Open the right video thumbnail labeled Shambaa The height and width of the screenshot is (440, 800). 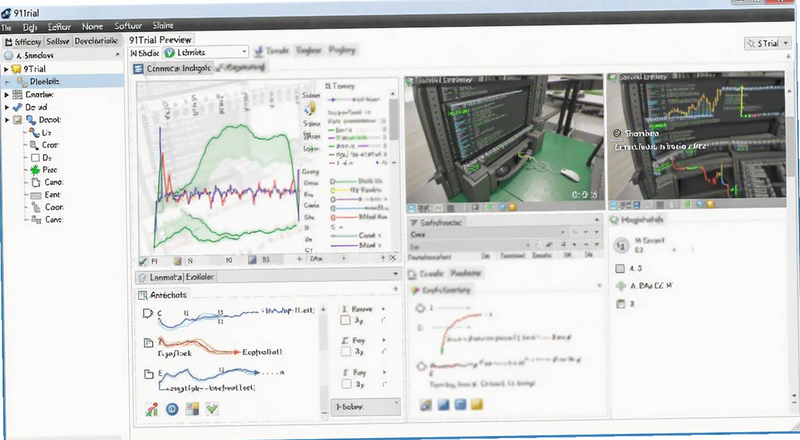(x=696, y=136)
